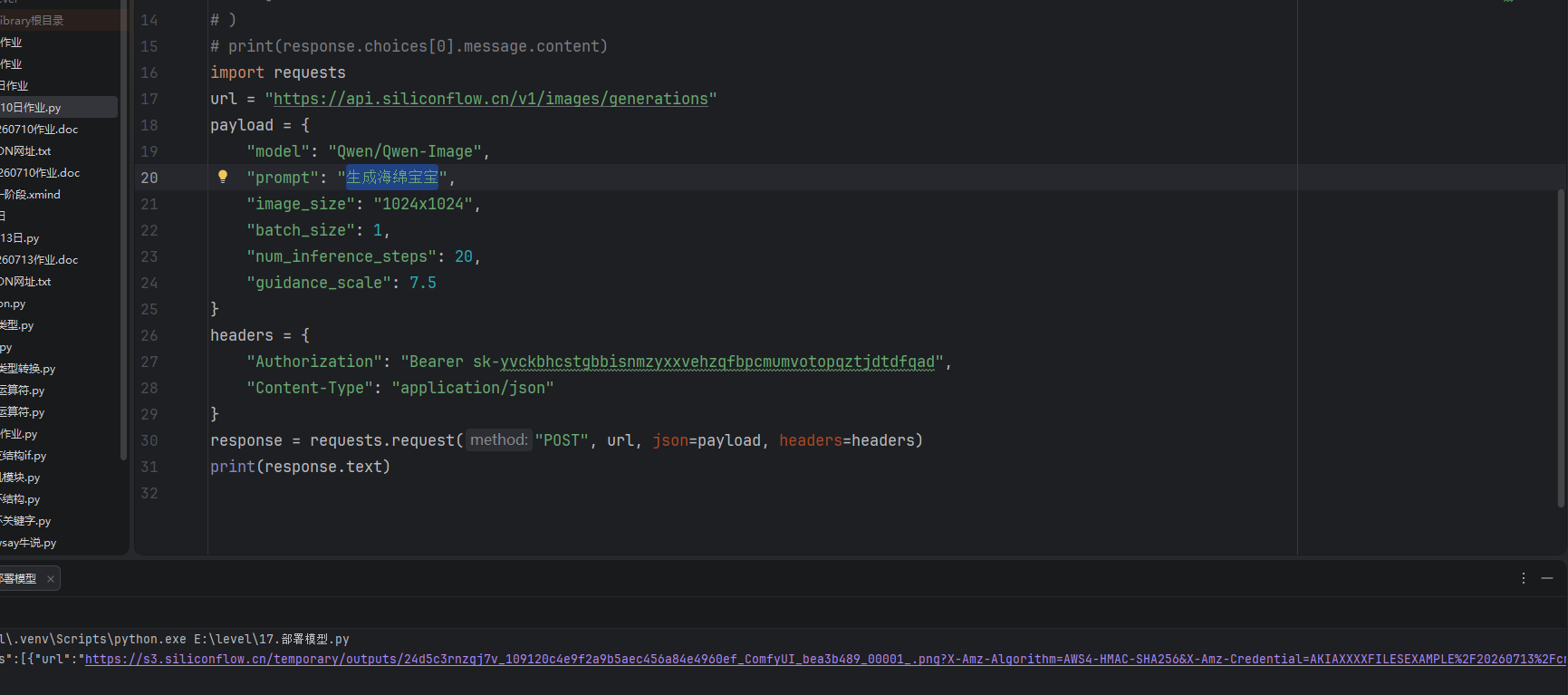Open say牛说.py in the project tree
This screenshot has height=695, width=1568.
29,543
